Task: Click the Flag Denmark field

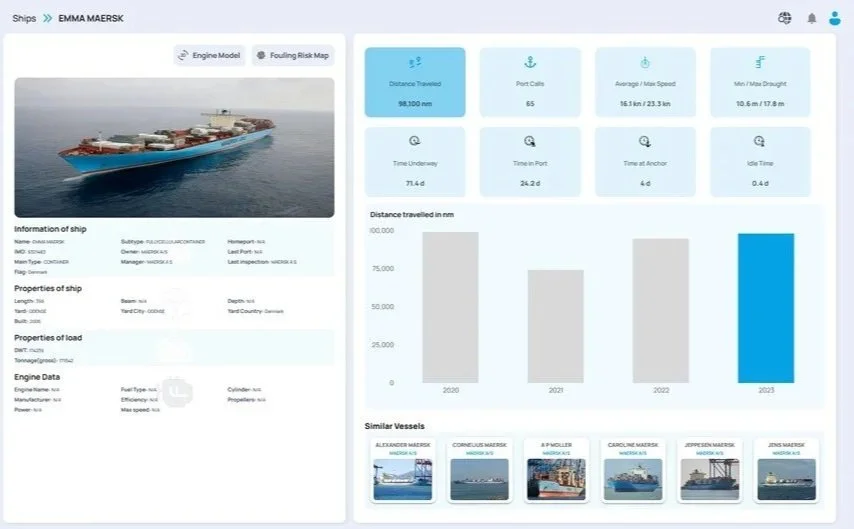Action: tap(30, 272)
